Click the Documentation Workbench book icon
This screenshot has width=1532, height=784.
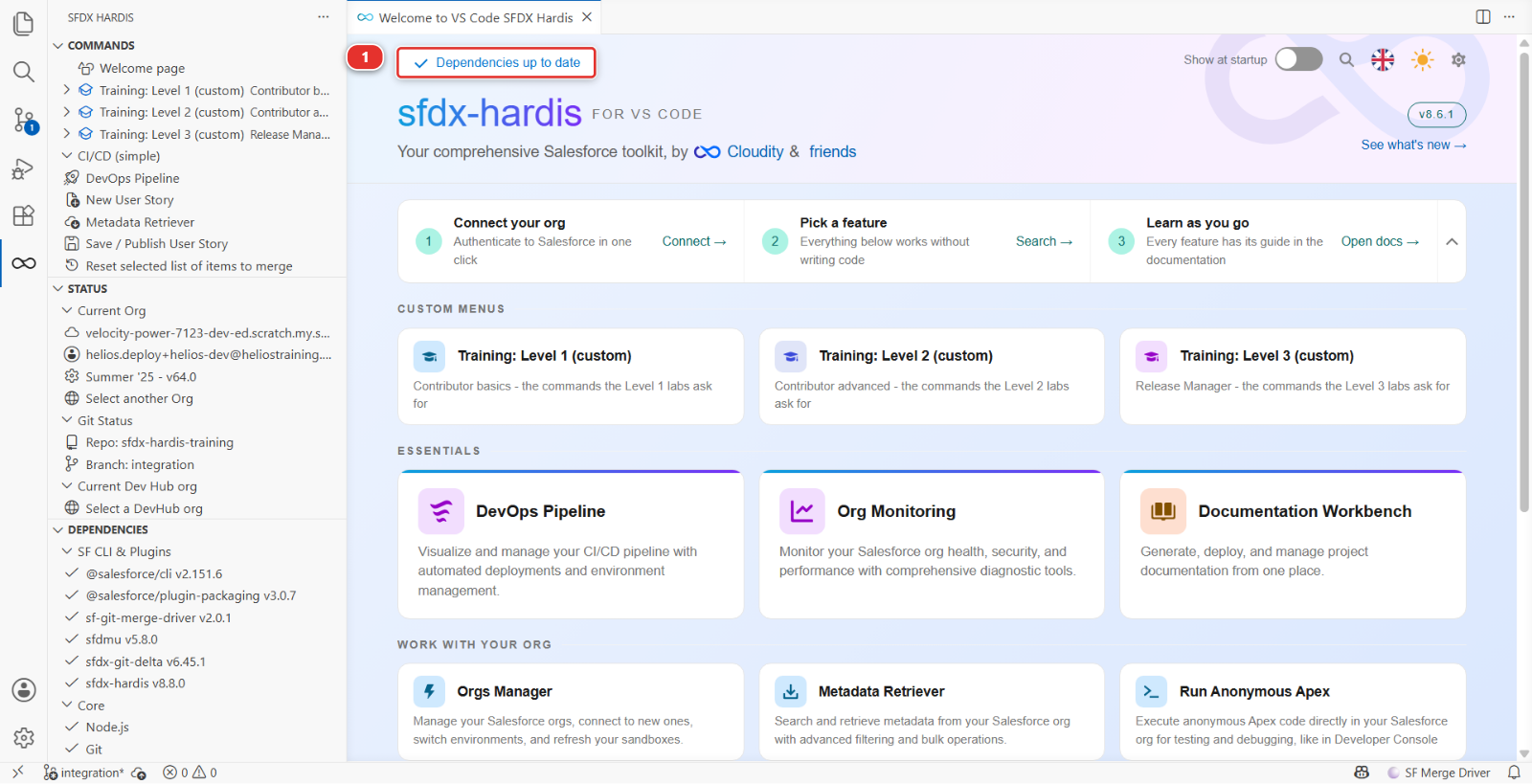pos(1163,511)
